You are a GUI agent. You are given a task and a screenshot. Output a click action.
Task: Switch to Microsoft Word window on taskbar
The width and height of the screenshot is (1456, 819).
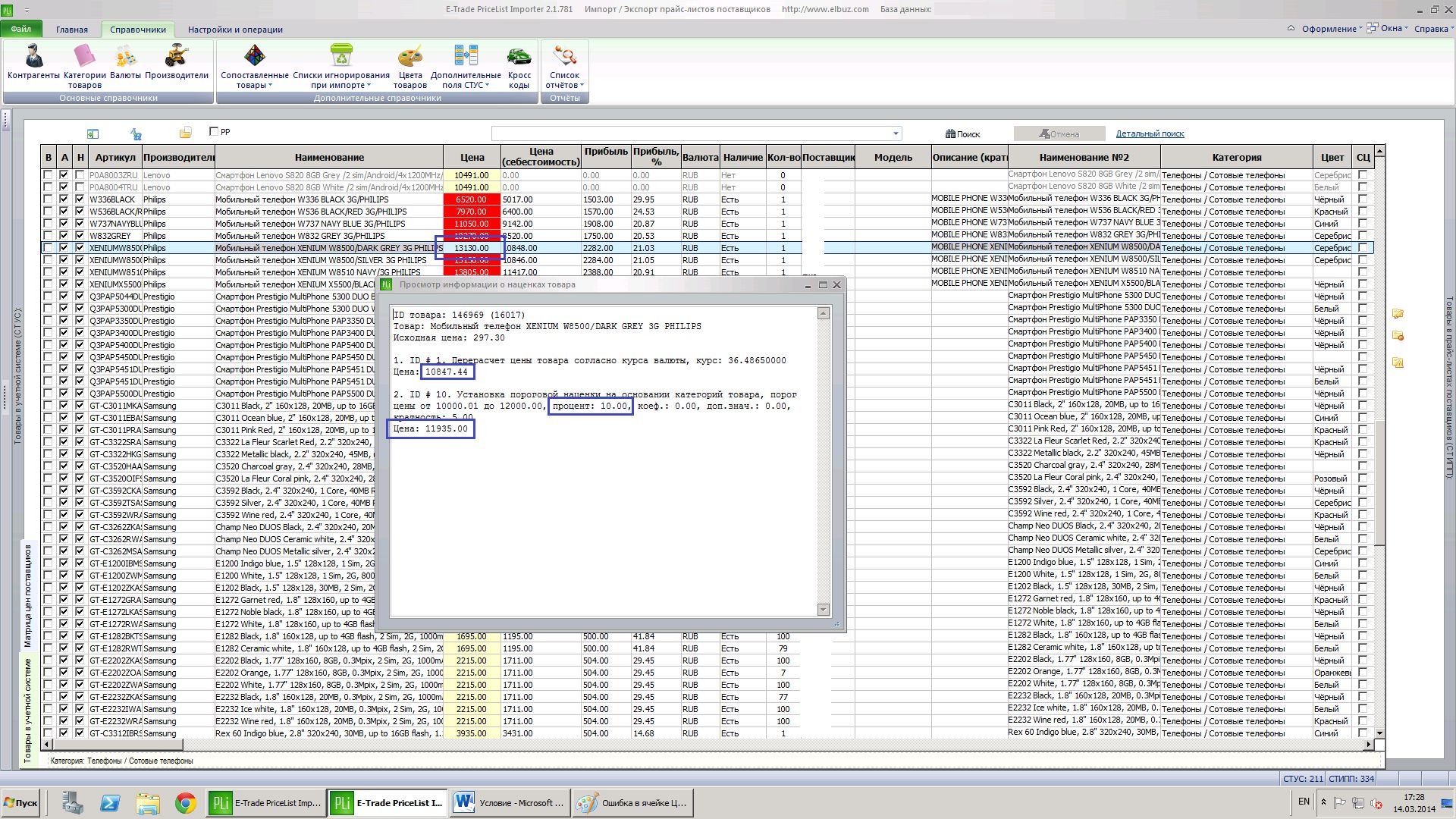pyautogui.click(x=510, y=803)
